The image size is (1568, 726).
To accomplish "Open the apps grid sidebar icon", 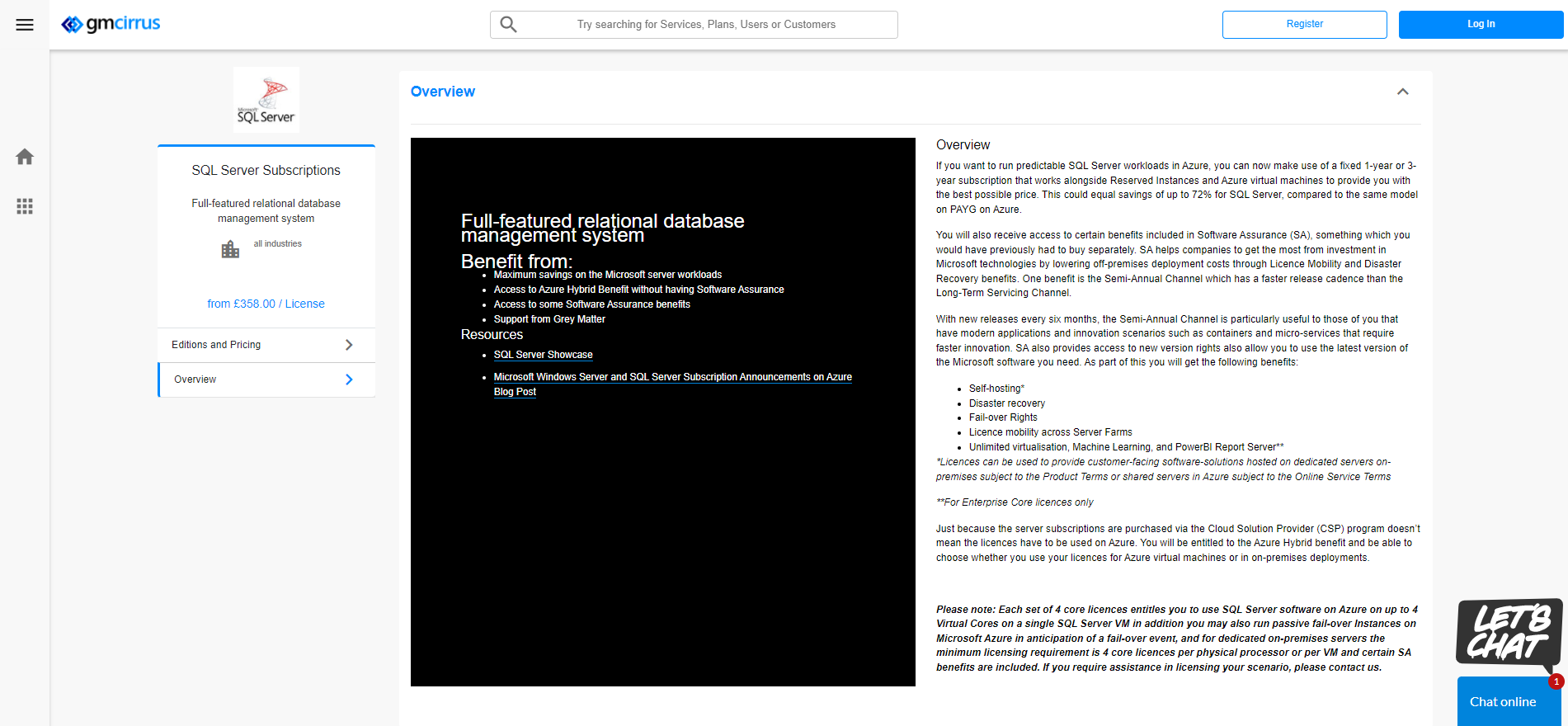I will click(25, 206).
